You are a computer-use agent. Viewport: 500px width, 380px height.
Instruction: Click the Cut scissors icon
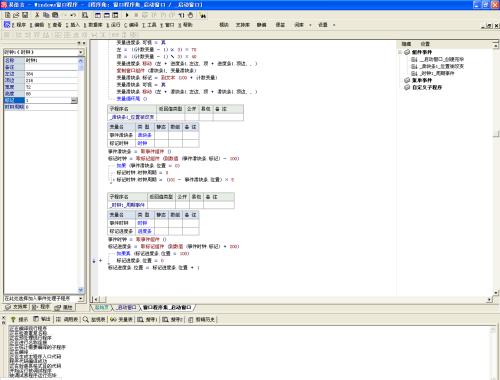pyautogui.click(x=37, y=15)
